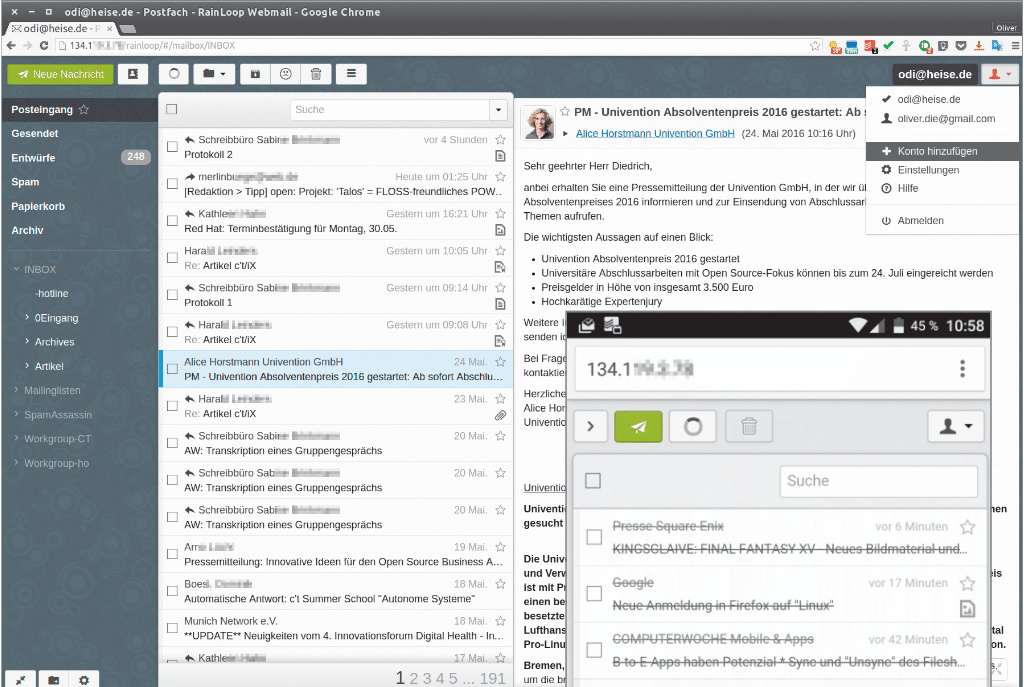This screenshot has height=687, width=1024.
Task: Archive the selected messages
Action: point(255,74)
